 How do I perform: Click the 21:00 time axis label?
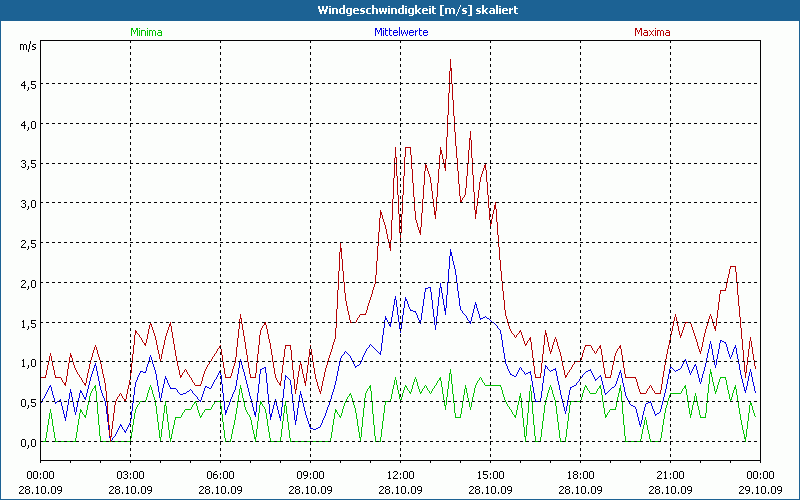point(670,476)
